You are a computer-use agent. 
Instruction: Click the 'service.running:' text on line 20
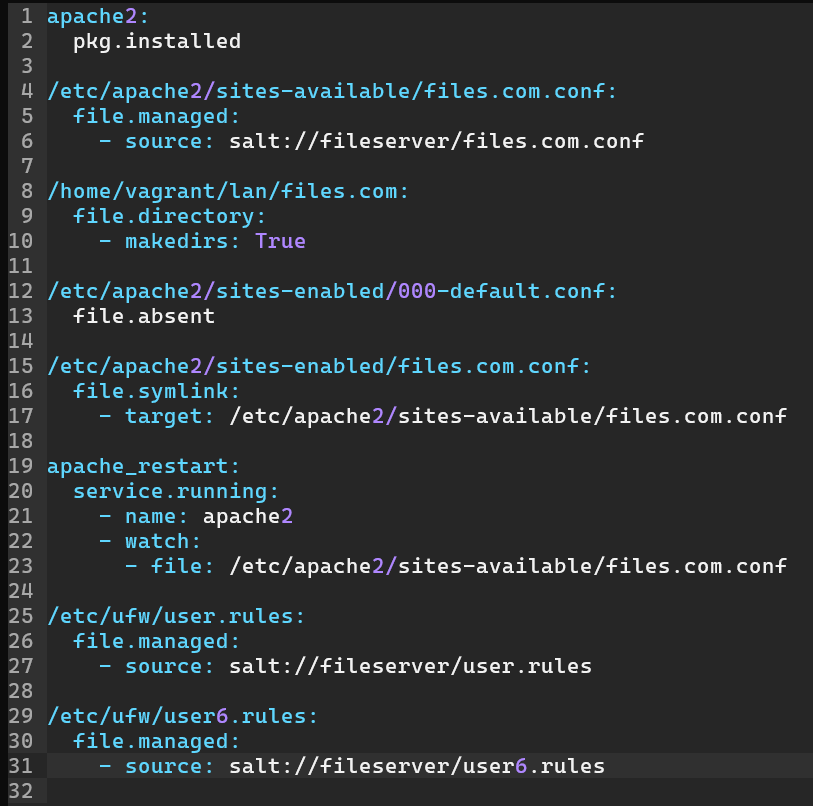click(177, 491)
